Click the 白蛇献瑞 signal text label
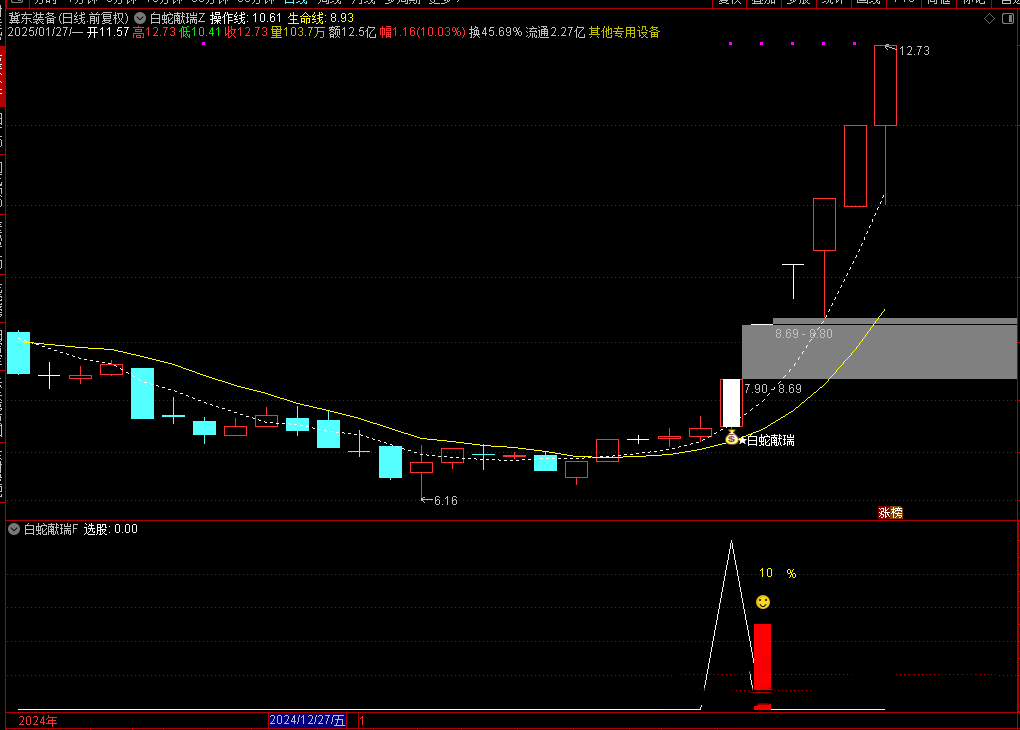 coord(771,440)
